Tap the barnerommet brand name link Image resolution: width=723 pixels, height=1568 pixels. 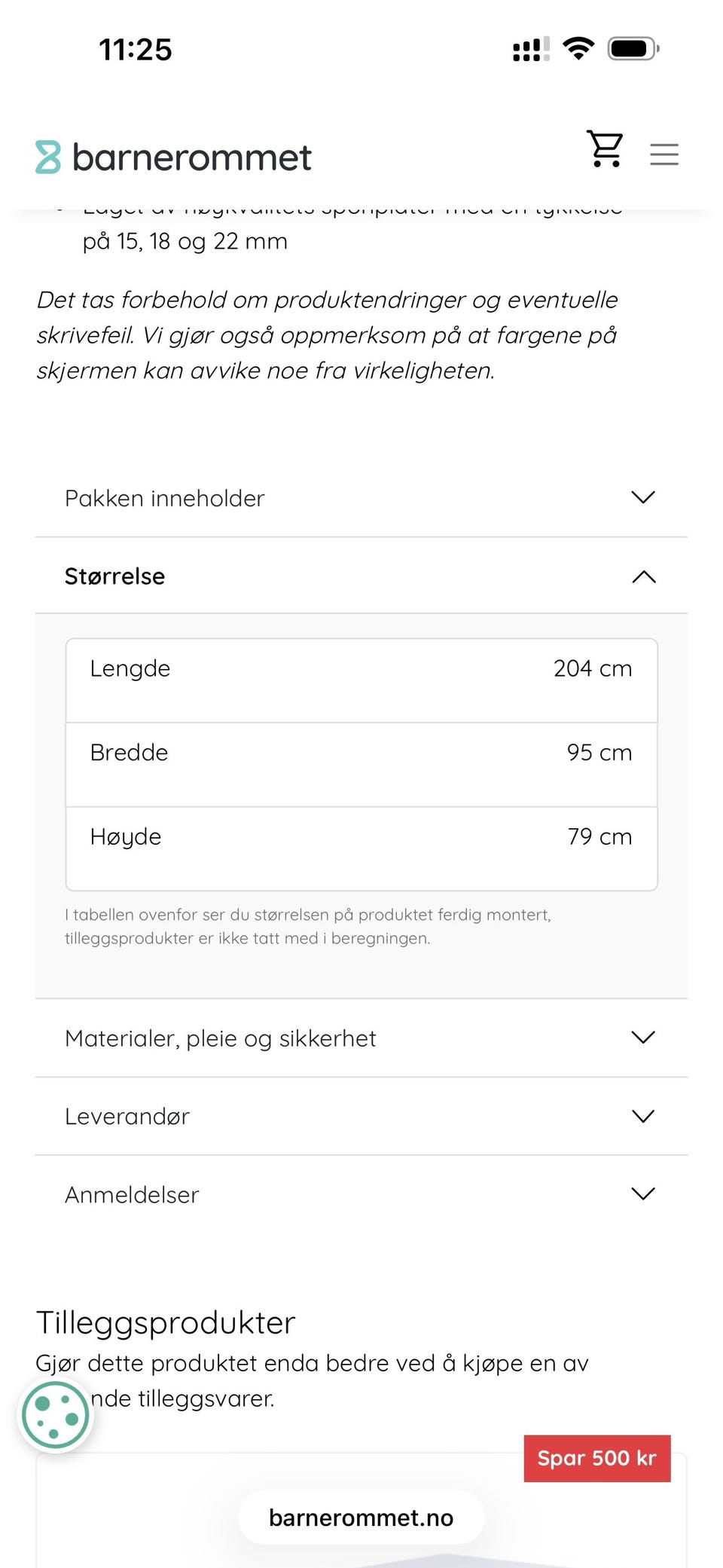click(191, 157)
